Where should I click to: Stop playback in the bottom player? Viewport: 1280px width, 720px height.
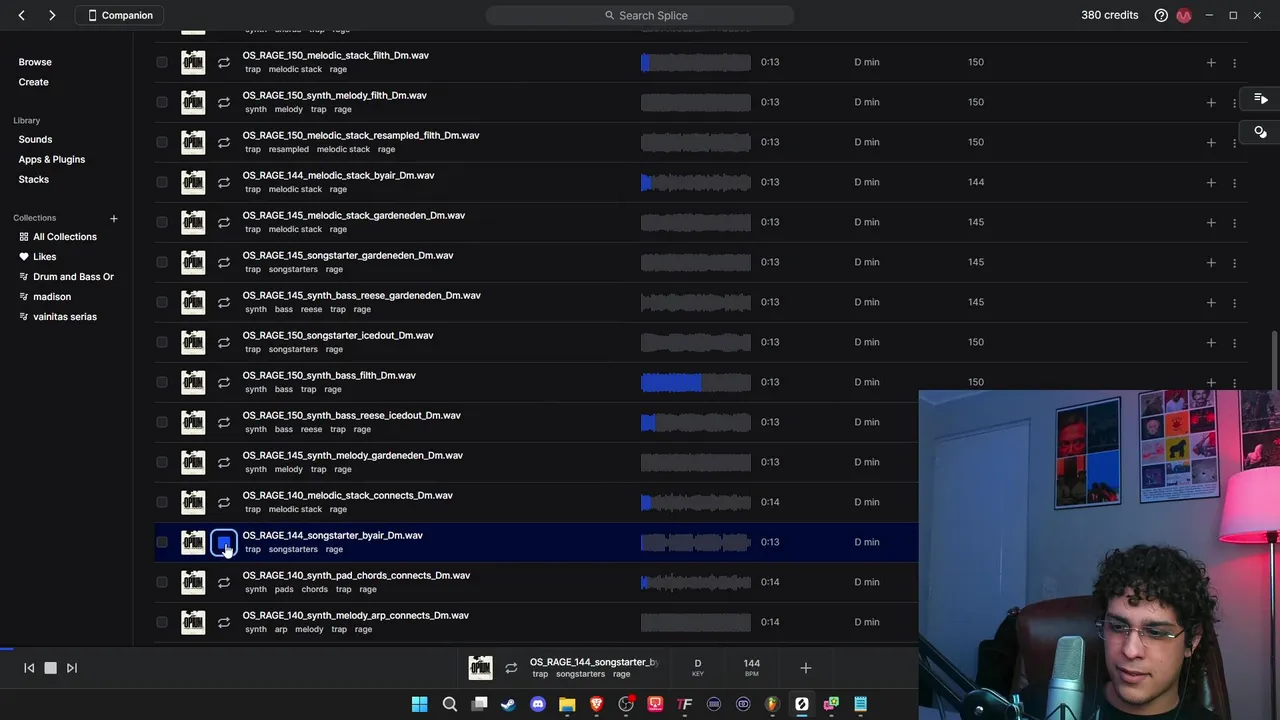[x=50, y=668]
